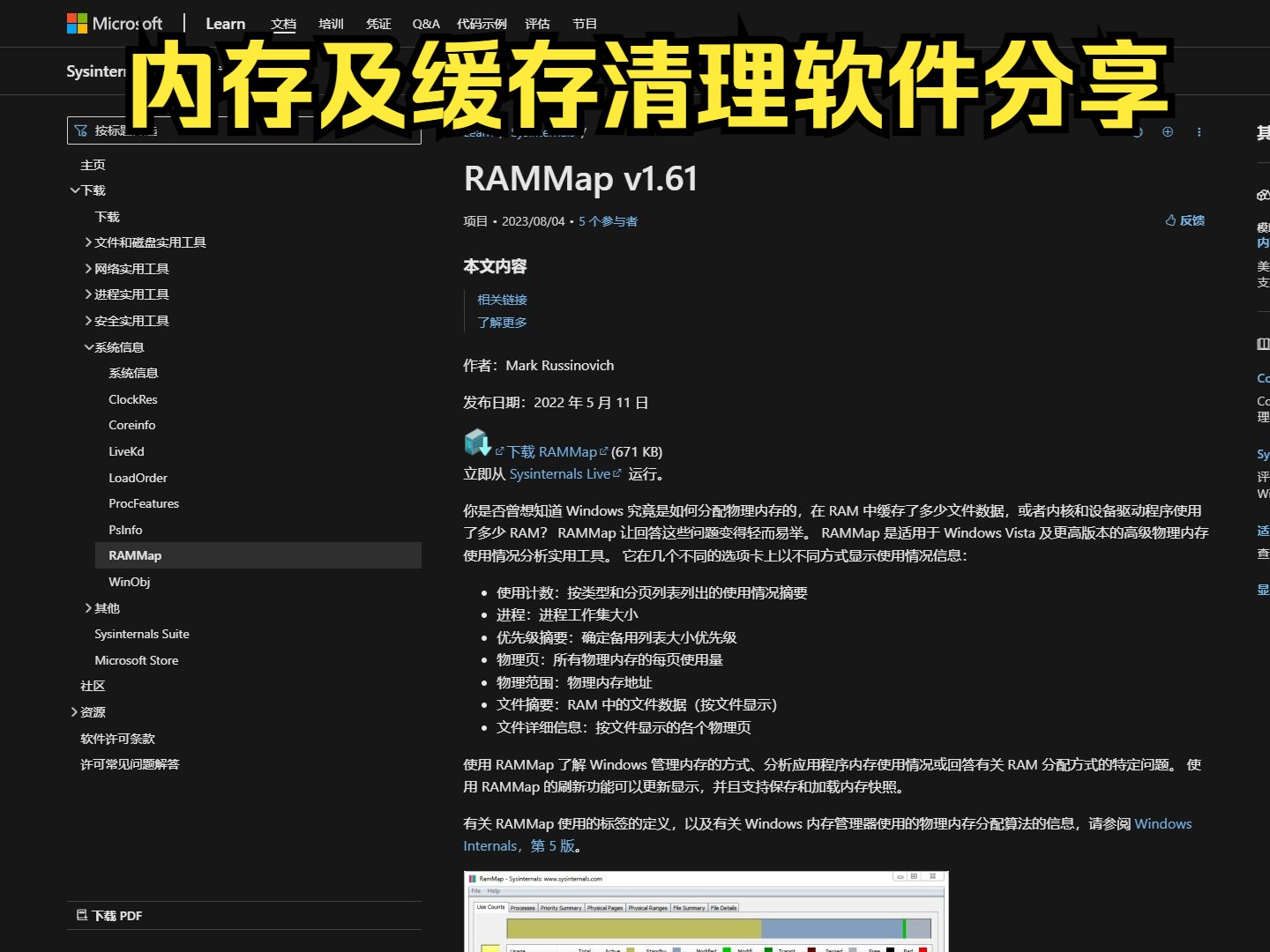
Task: Click the filter icon in the title filter box
Action: [x=81, y=130]
